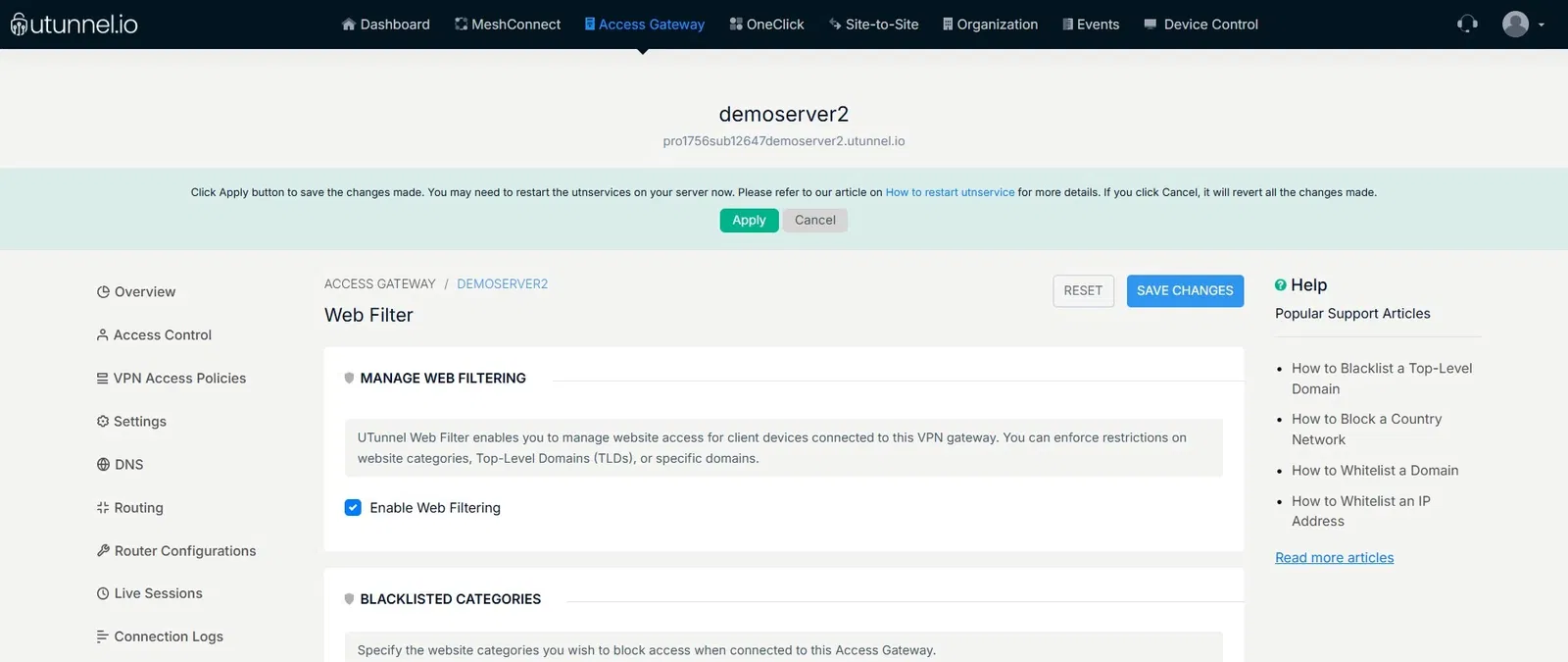Screen dimensions: 1568x662
Task: Click the Access Control person icon
Action: (102, 335)
